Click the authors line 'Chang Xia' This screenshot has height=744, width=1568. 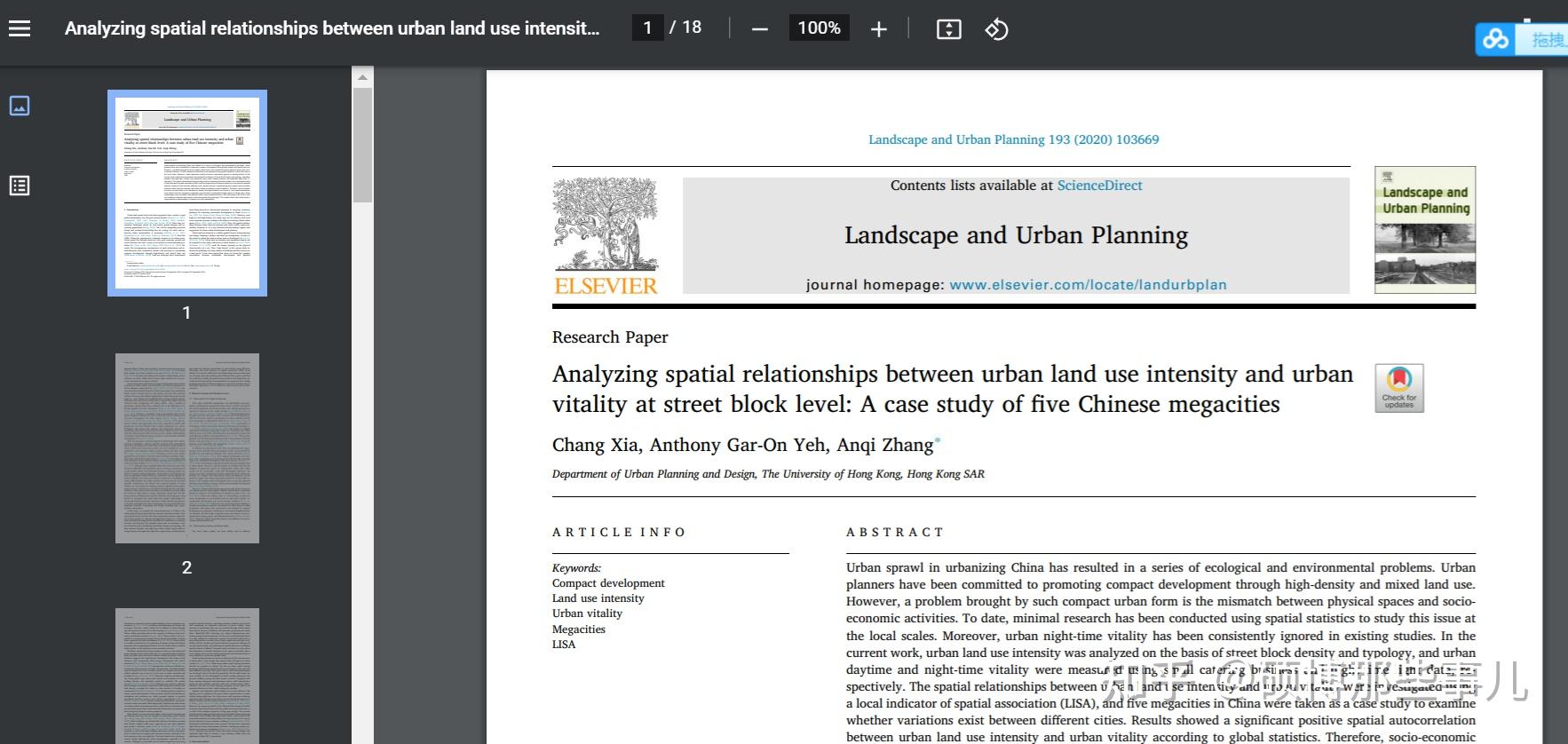596,445
